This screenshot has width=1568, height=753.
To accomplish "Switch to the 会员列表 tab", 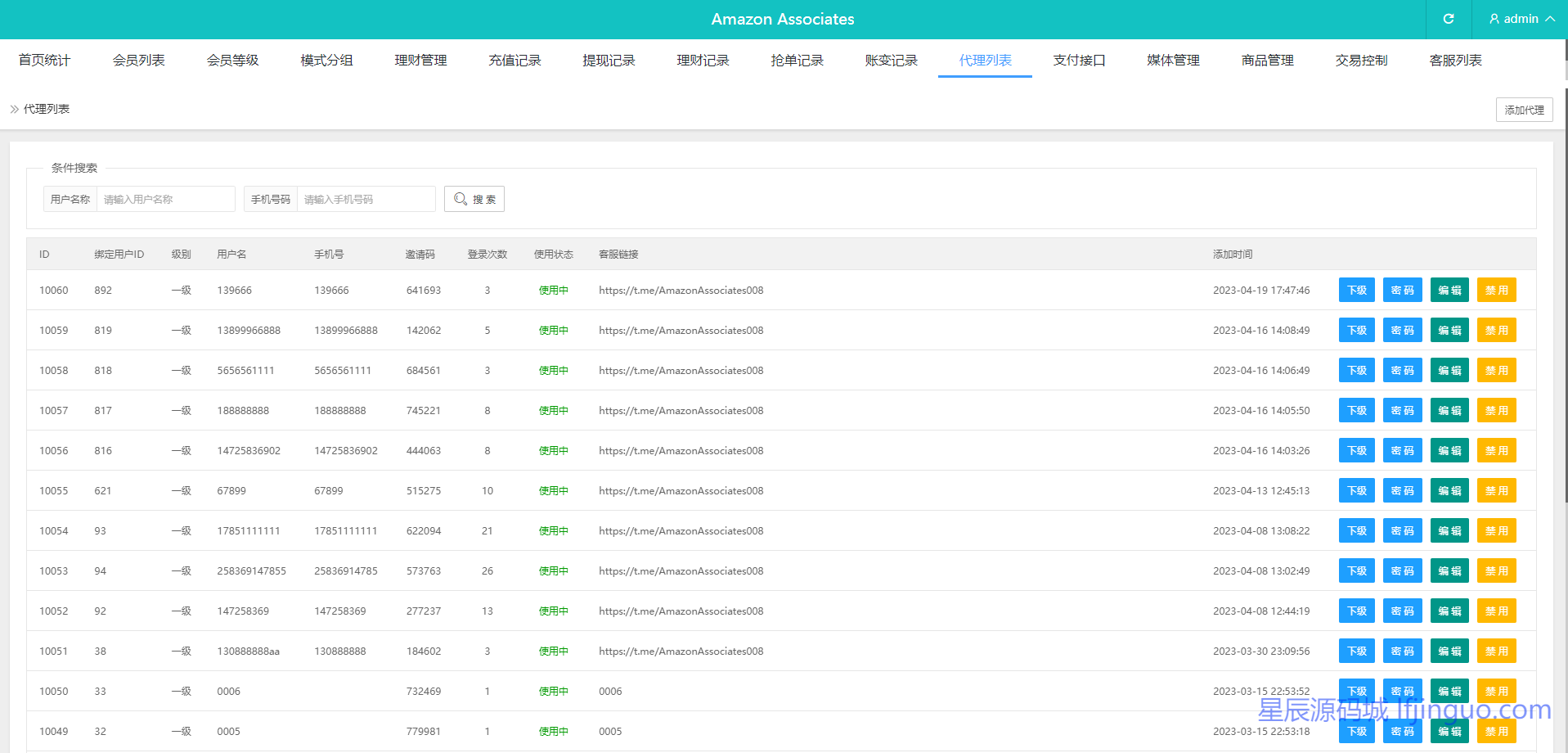I will coord(138,61).
